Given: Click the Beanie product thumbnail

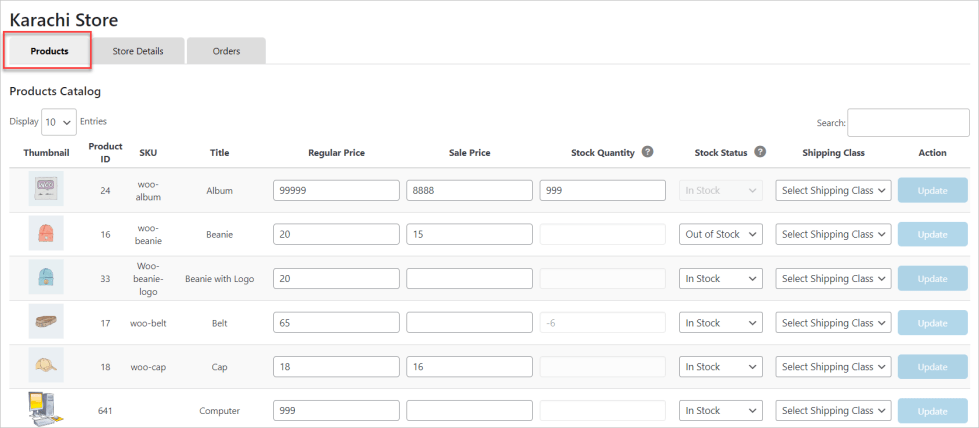Looking at the screenshot, I should (x=46, y=234).
